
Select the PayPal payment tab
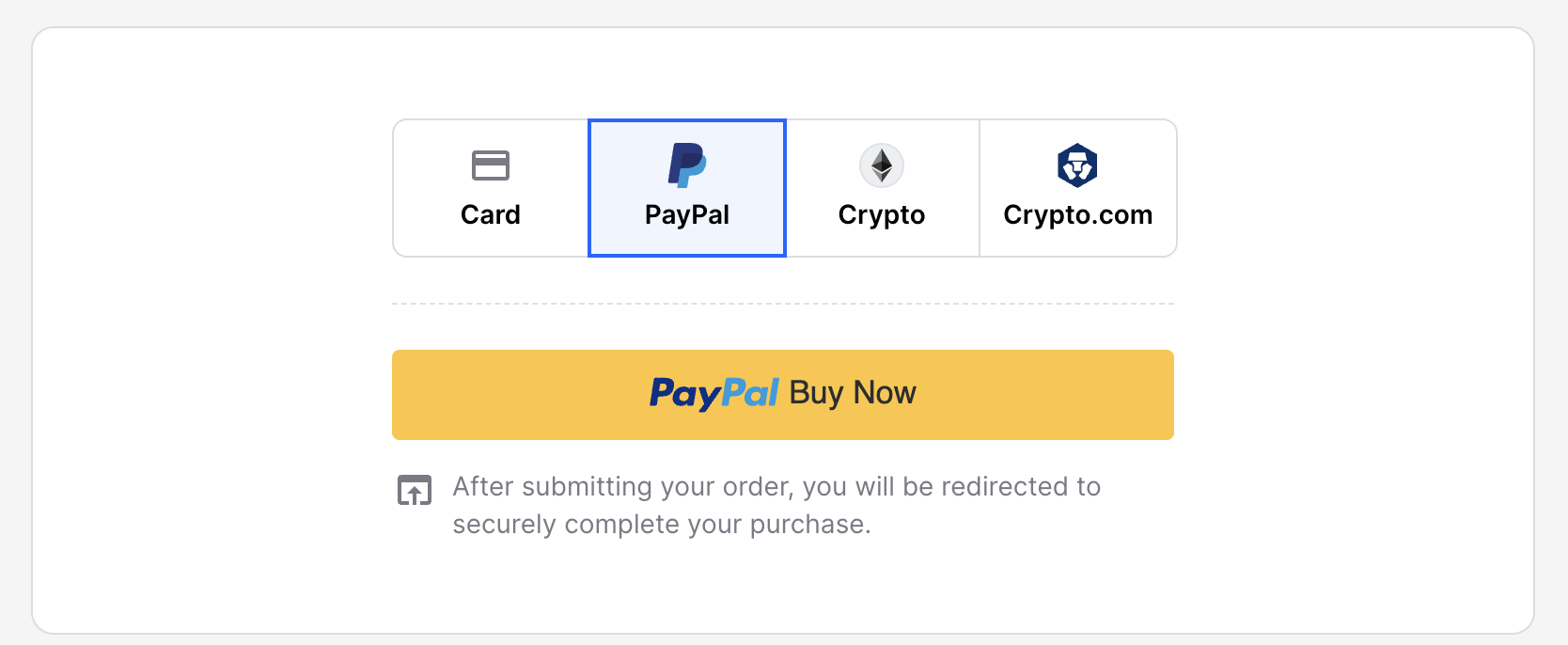point(687,188)
